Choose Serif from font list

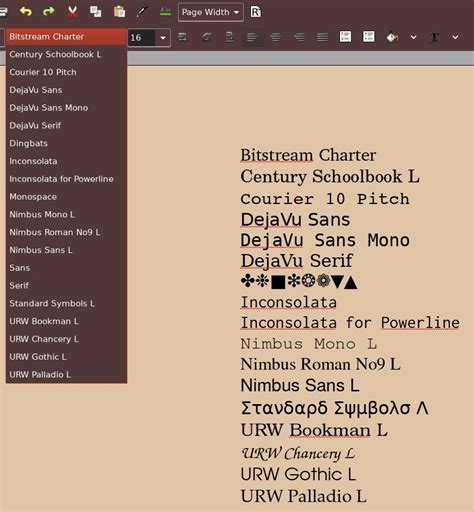pyautogui.click(x=66, y=286)
